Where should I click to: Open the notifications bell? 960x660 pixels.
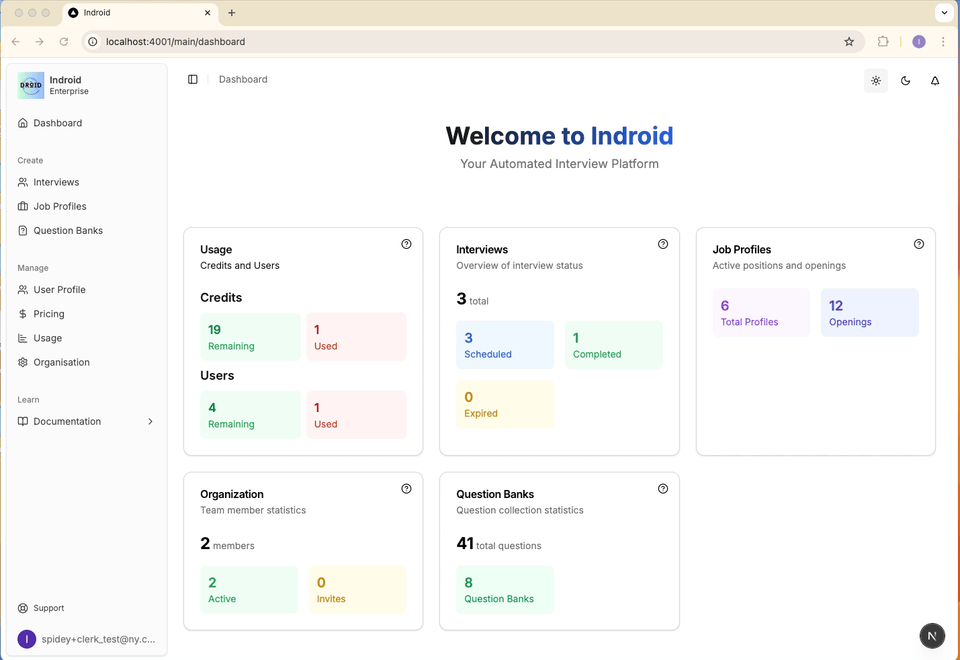(x=935, y=81)
